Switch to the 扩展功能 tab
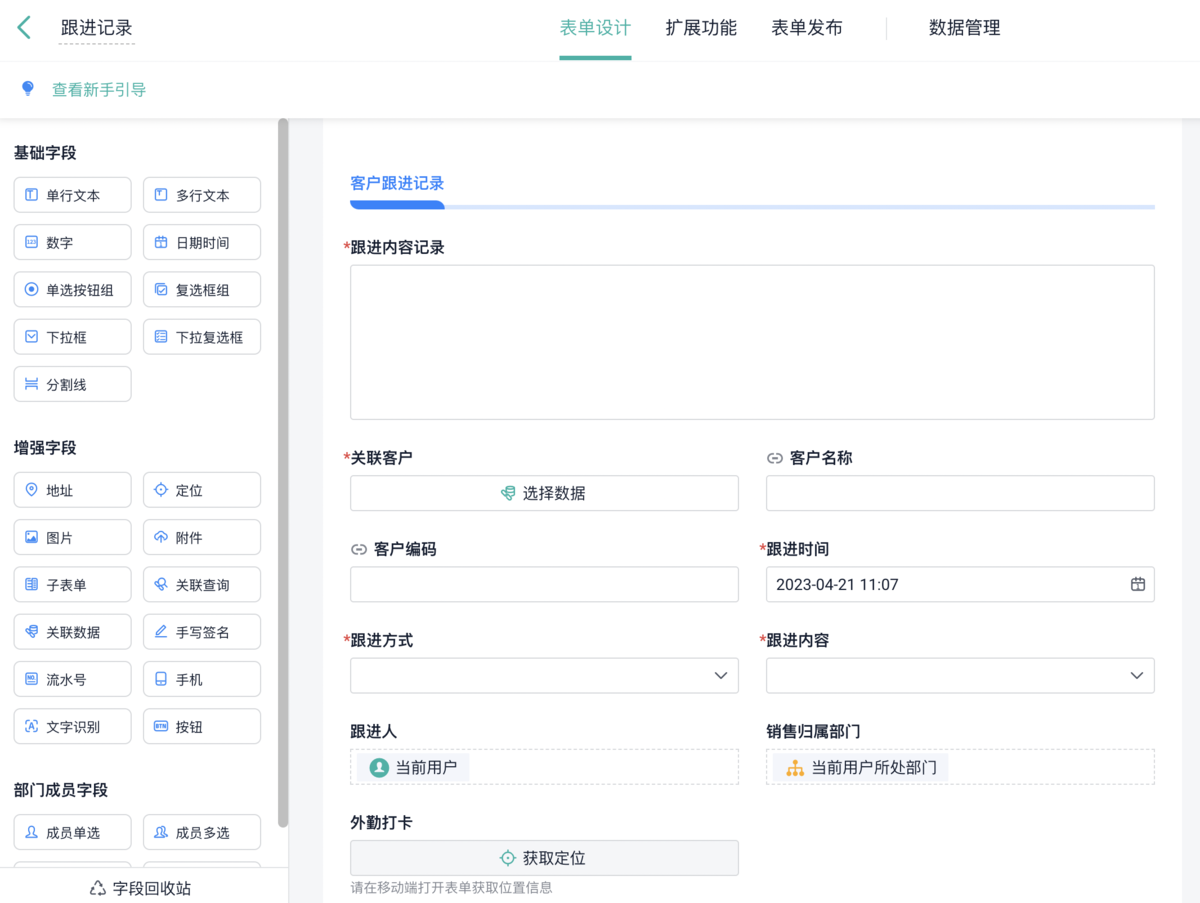Image resolution: width=1200 pixels, height=903 pixels. (x=701, y=28)
